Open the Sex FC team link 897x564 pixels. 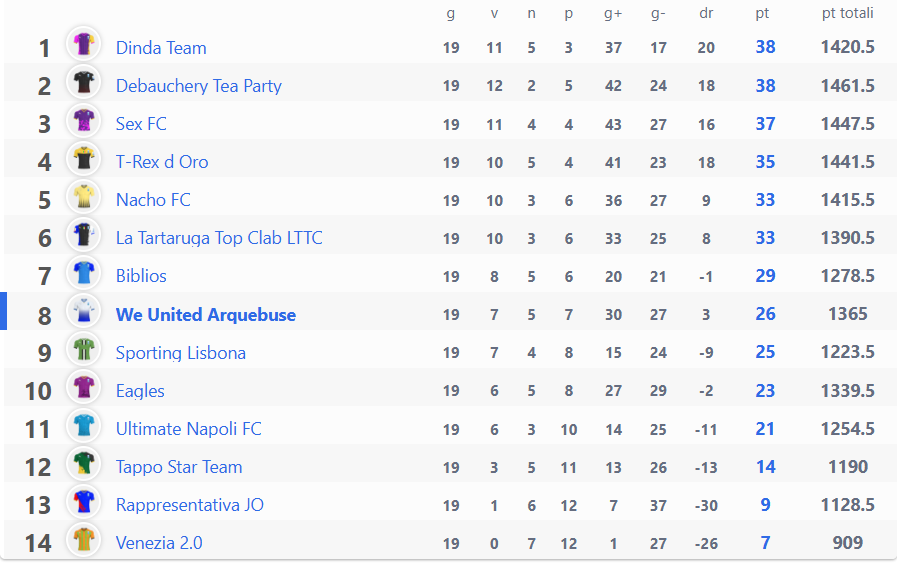coord(141,124)
